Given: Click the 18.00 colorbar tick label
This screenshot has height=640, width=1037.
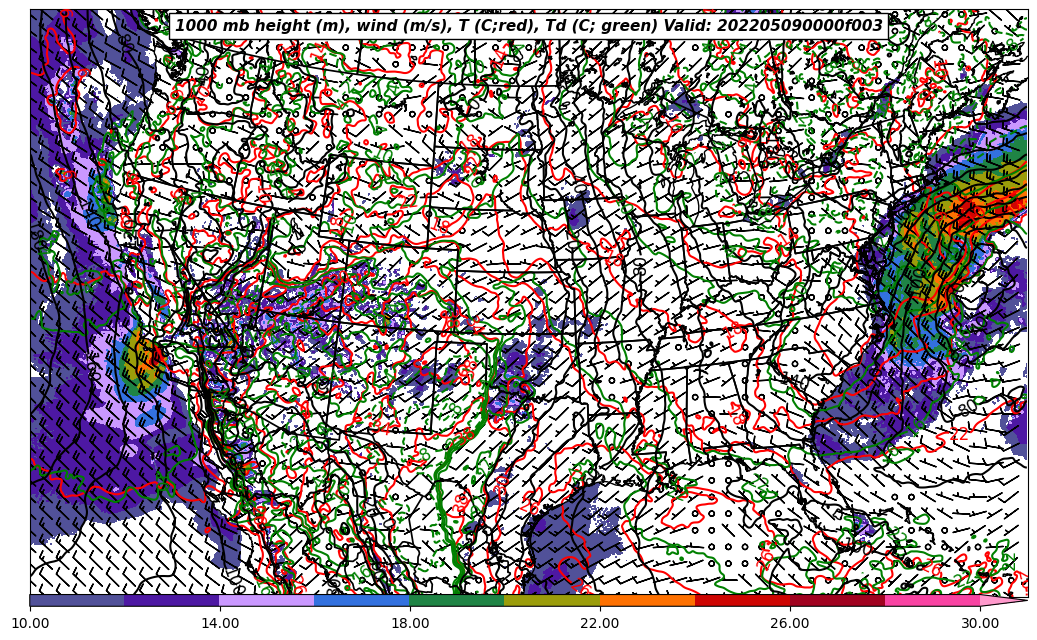Looking at the screenshot, I should tap(410, 623).
